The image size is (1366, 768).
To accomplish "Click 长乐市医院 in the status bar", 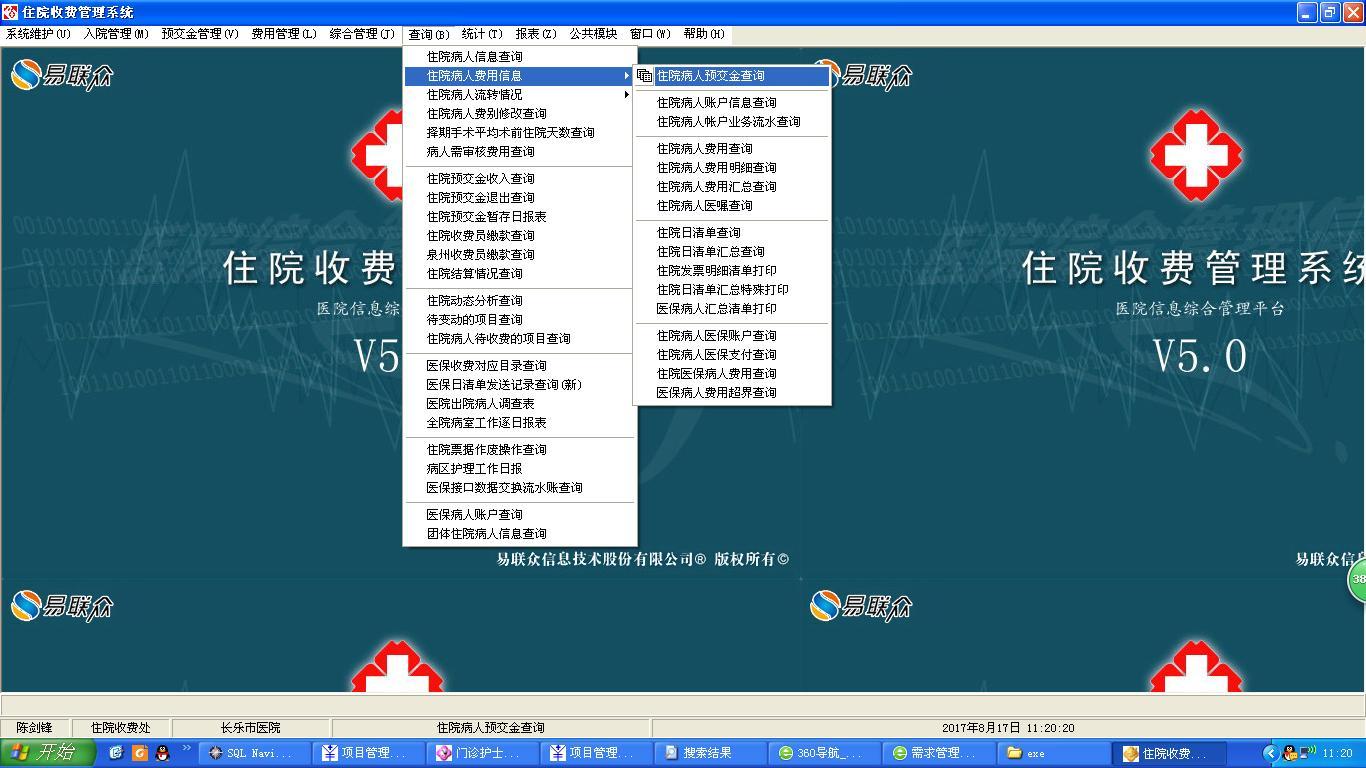I will pyautogui.click(x=251, y=728).
